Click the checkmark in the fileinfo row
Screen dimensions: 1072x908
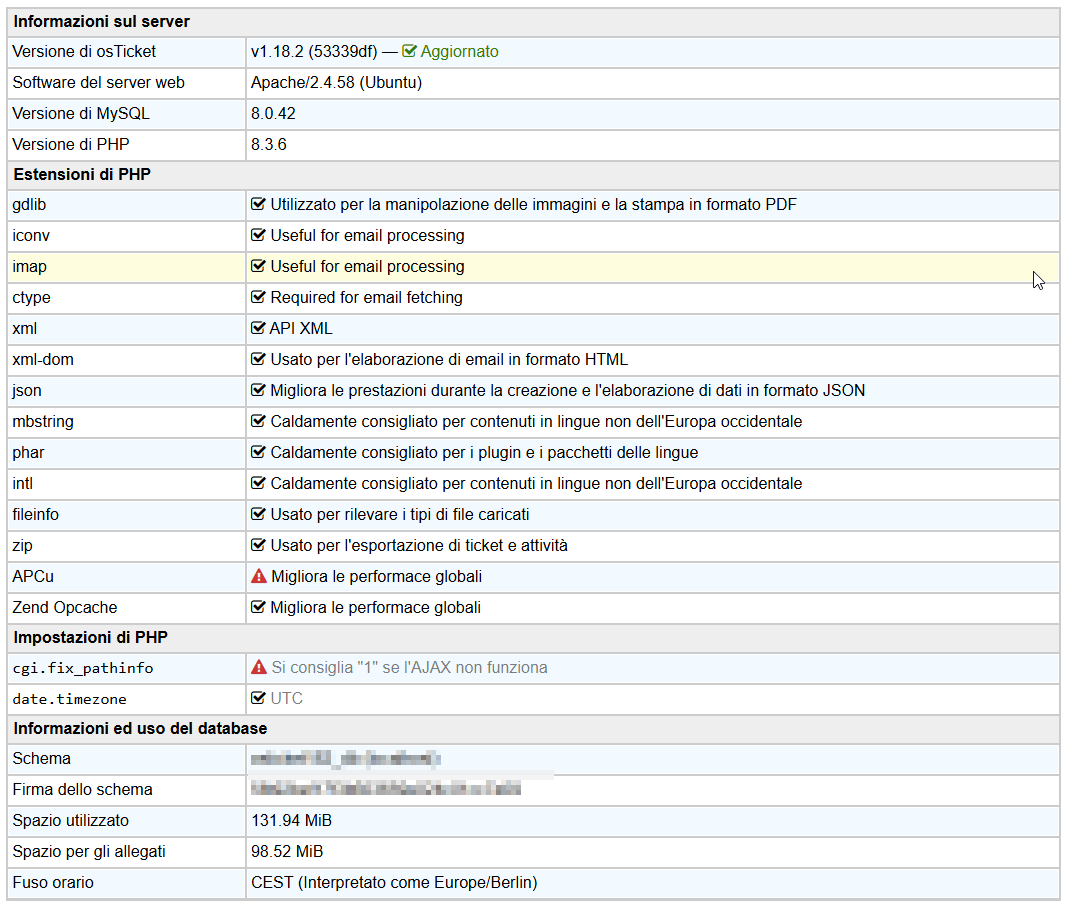point(258,514)
